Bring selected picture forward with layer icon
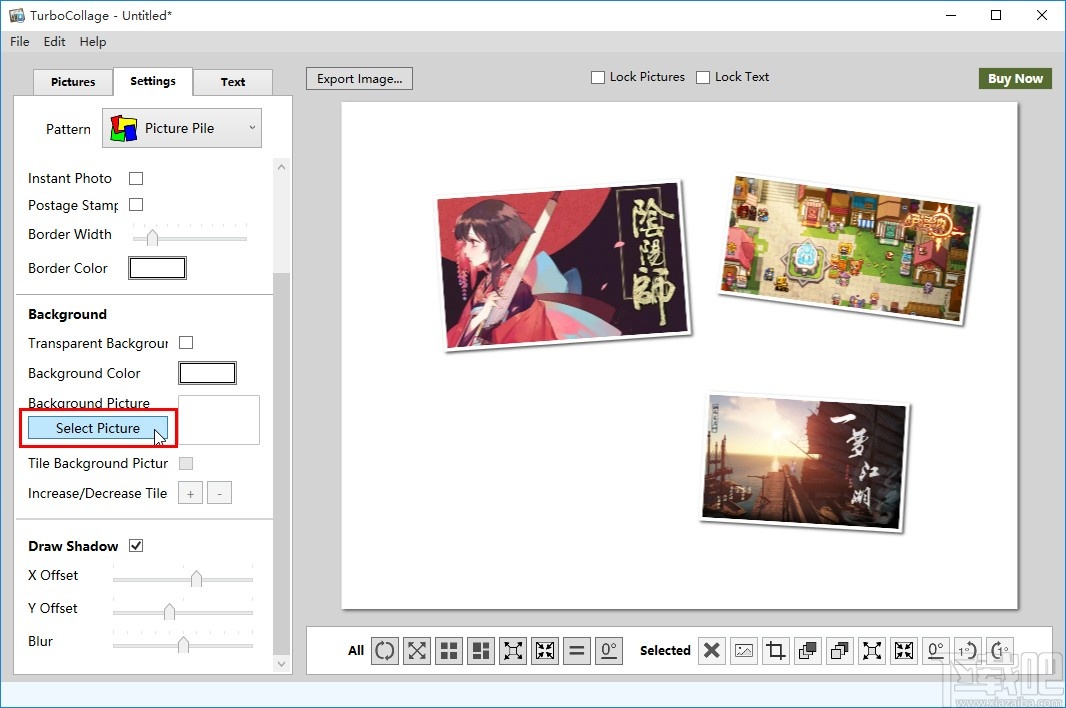Viewport: 1066px width, 708px height. pyautogui.click(x=807, y=650)
